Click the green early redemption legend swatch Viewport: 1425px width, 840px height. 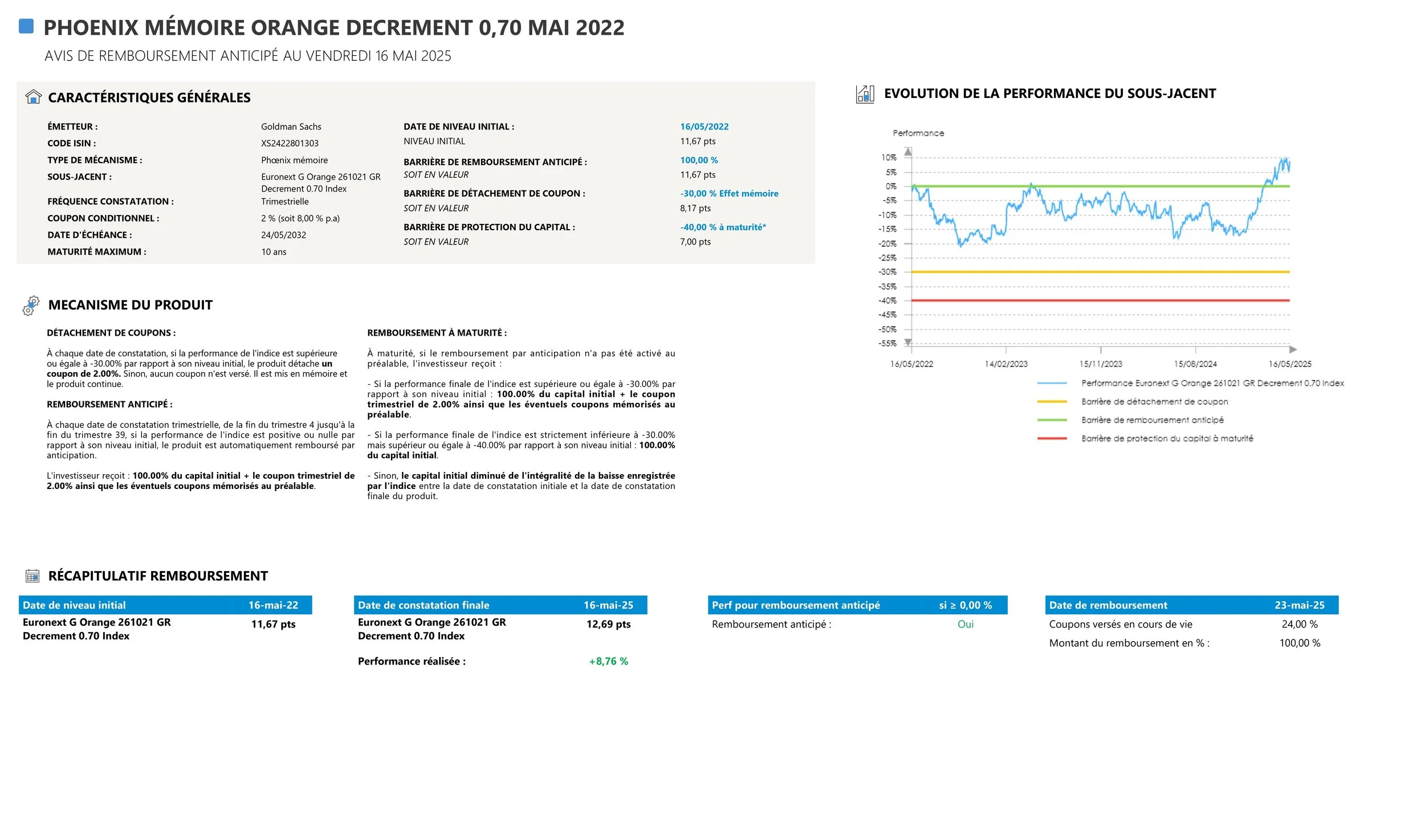tap(1052, 420)
